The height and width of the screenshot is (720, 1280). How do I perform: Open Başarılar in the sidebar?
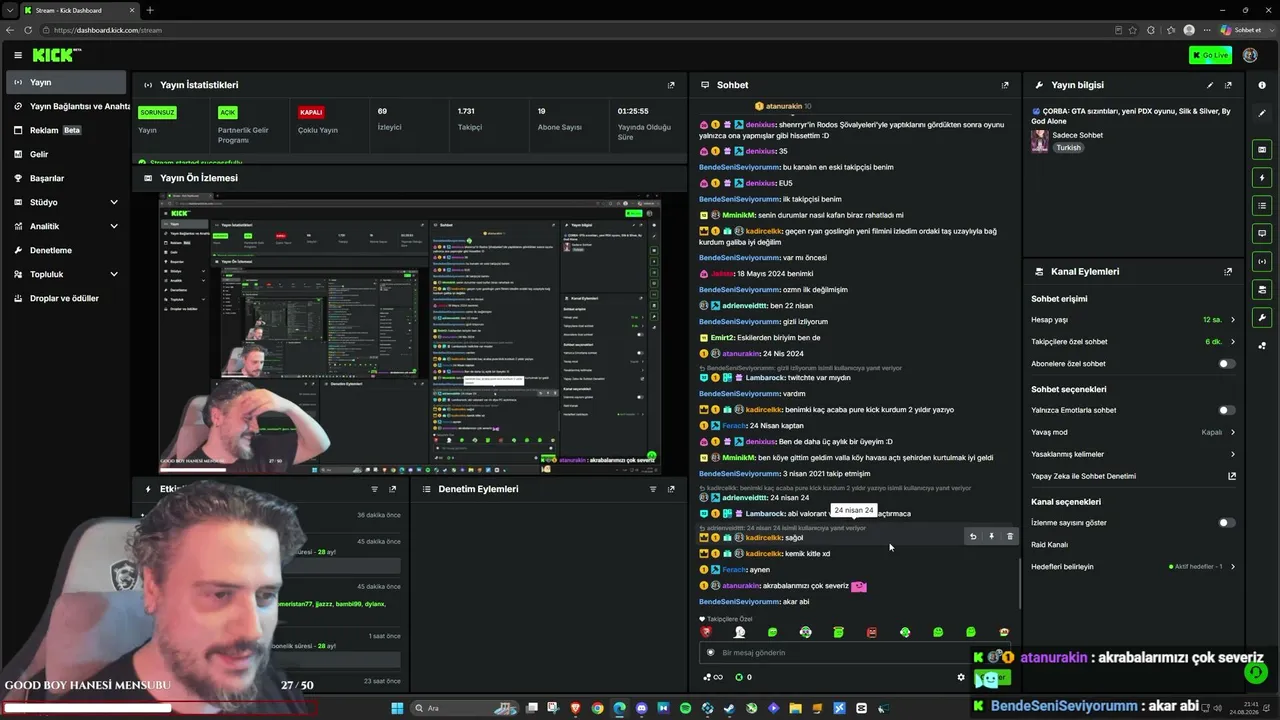(66, 178)
